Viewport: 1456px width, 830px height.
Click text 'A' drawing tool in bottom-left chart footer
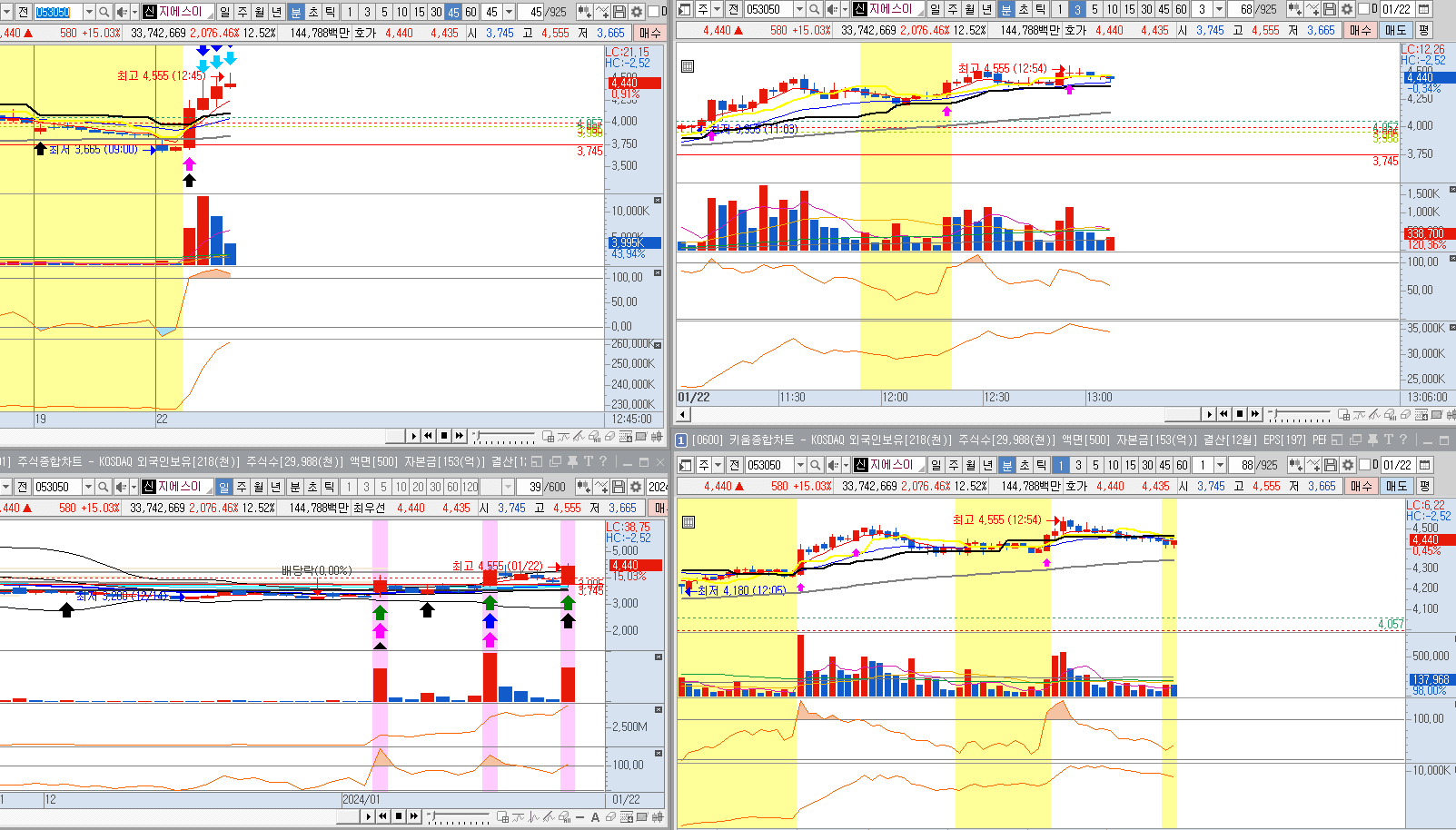pyautogui.click(x=595, y=817)
